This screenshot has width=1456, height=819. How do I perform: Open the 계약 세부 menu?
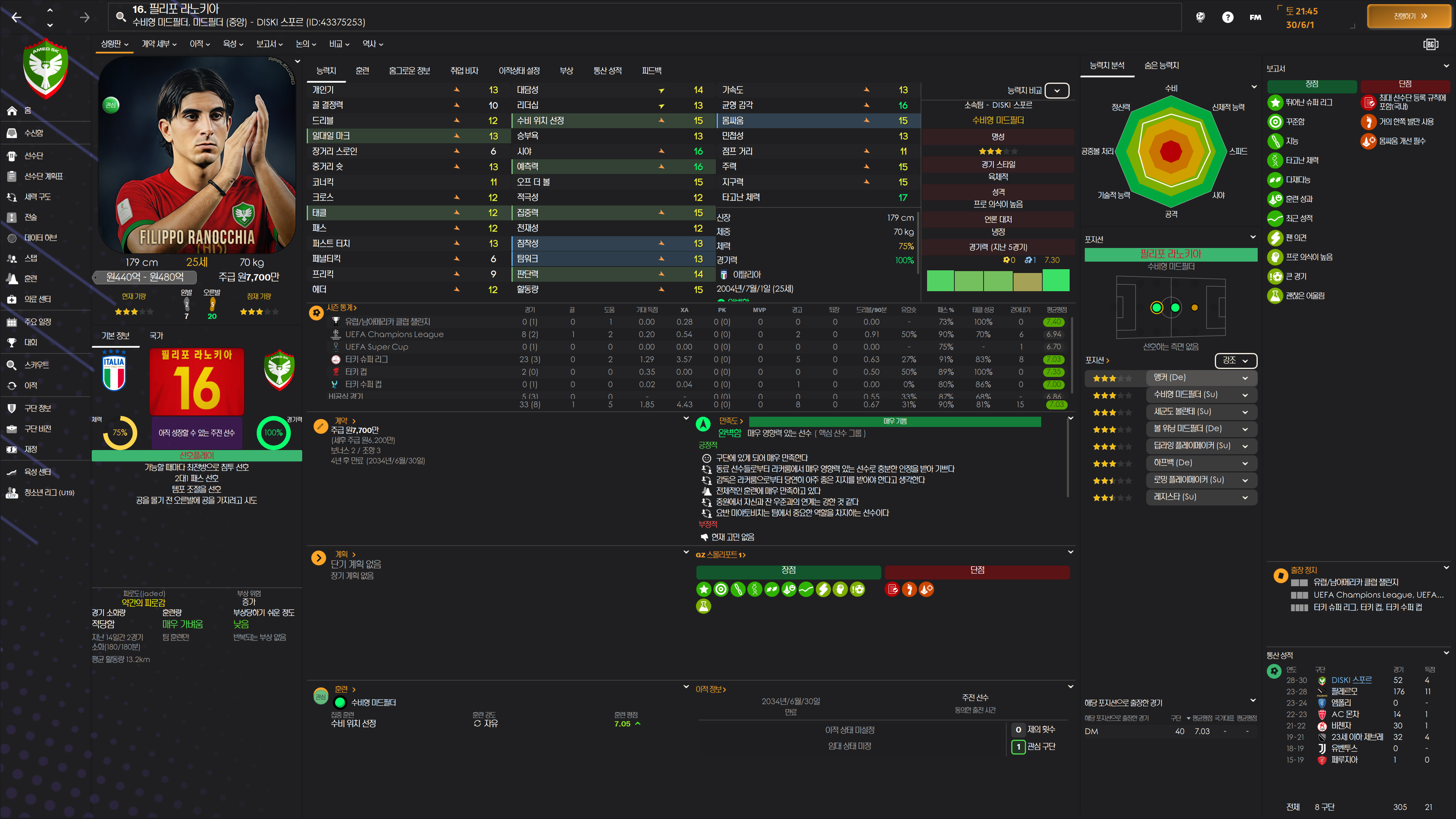pos(158,44)
